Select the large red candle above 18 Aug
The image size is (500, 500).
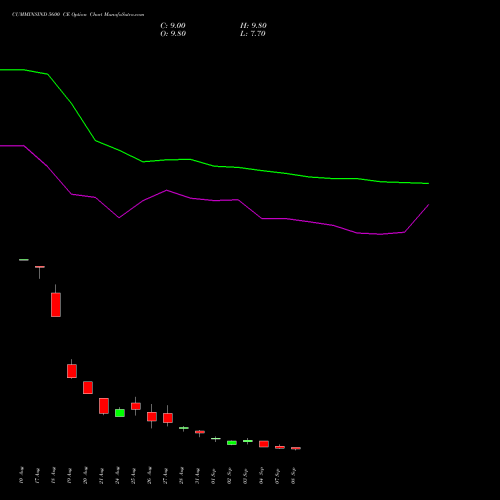pyautogui.click(x=56, y=305)
